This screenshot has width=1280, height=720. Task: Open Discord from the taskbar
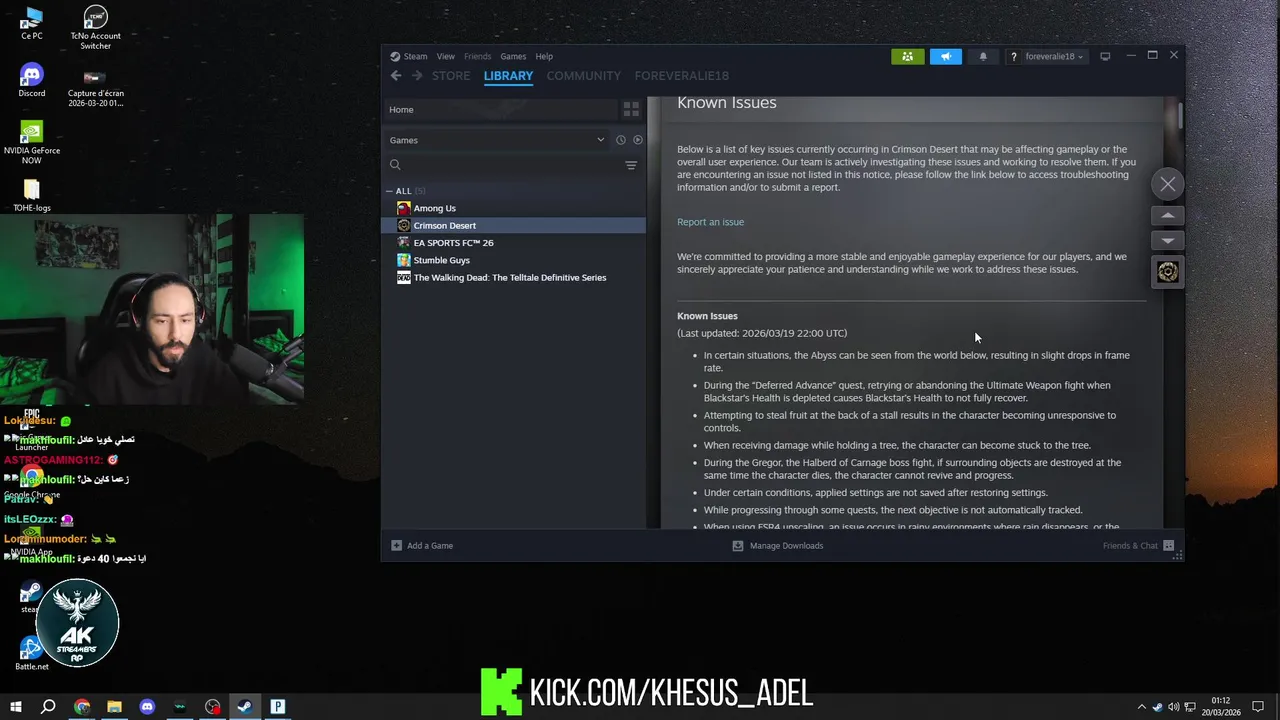click(147, 707)
